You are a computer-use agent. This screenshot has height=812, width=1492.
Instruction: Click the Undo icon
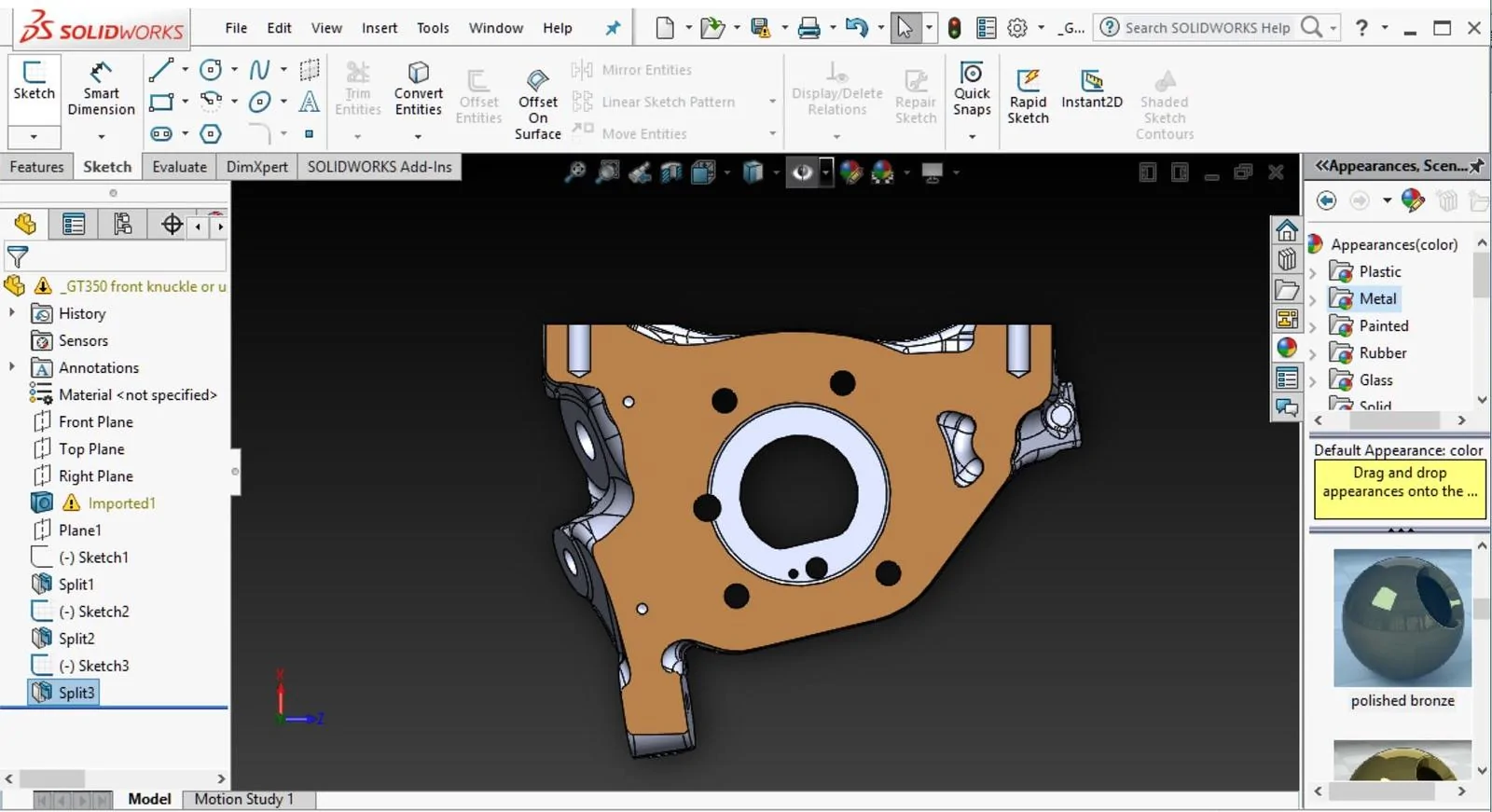tap(857, 28)
